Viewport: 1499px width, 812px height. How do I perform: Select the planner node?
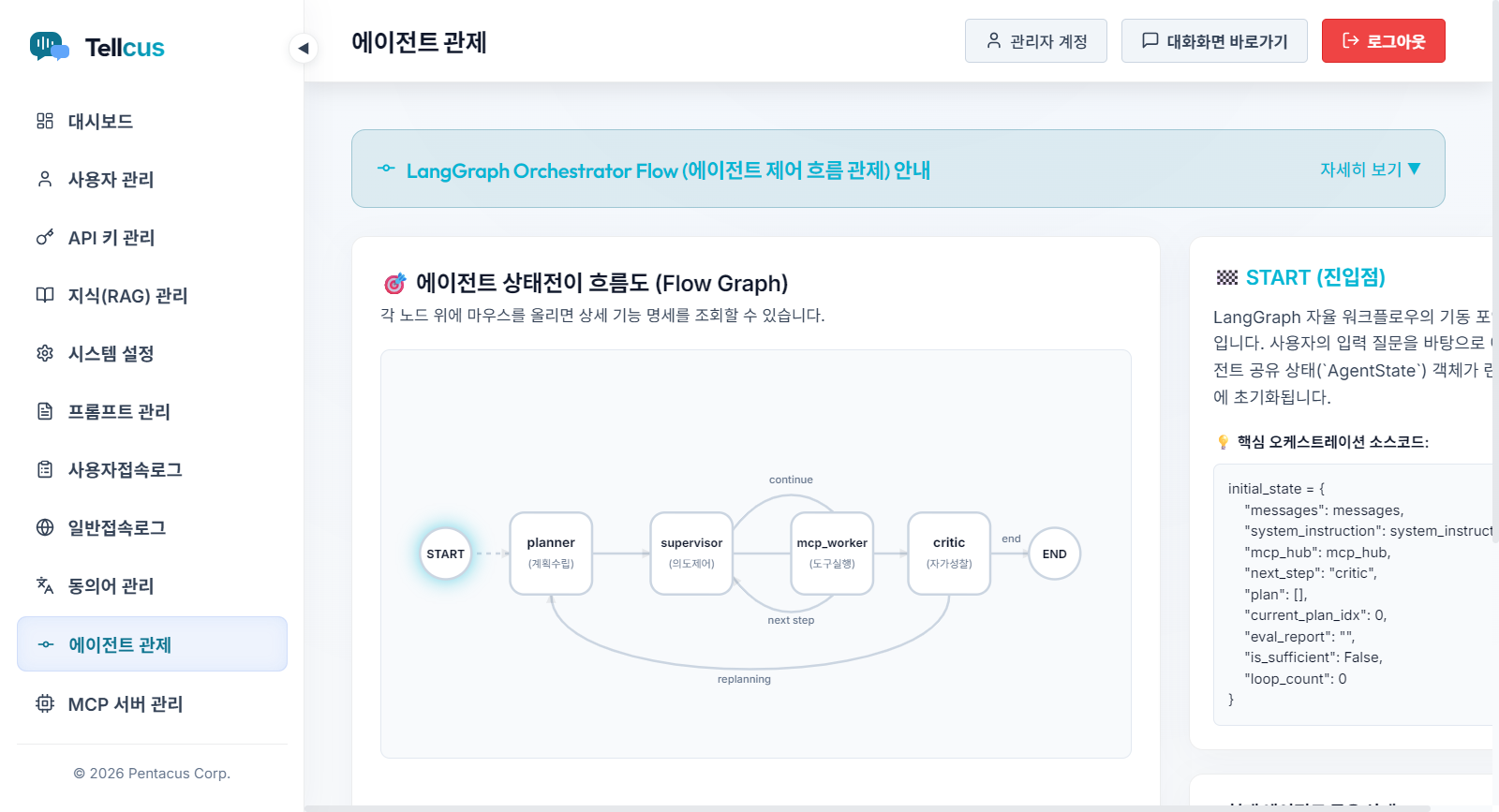[x=551, y=553]
